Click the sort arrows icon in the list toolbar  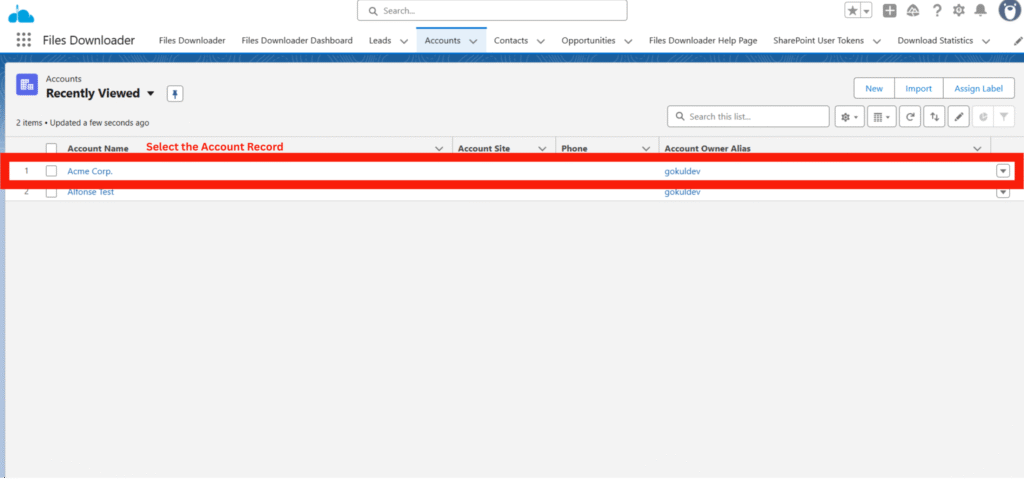[x=935, y=117]
